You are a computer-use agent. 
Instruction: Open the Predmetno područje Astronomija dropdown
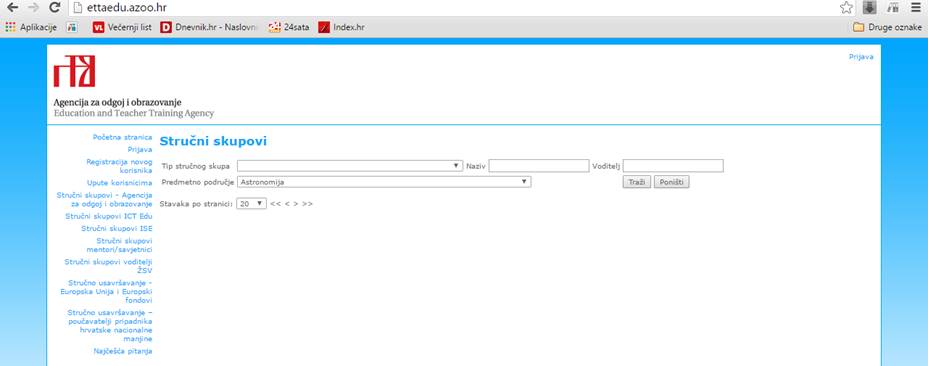click(x=384, y=182)
